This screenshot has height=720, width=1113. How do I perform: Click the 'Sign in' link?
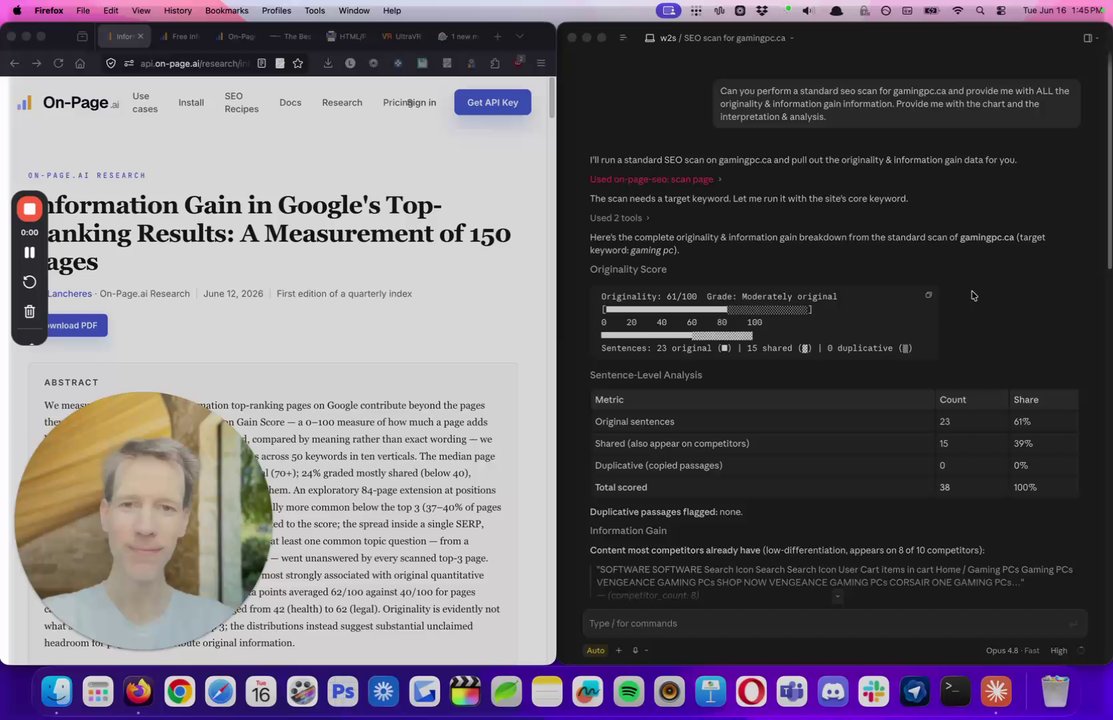(422, 102)
